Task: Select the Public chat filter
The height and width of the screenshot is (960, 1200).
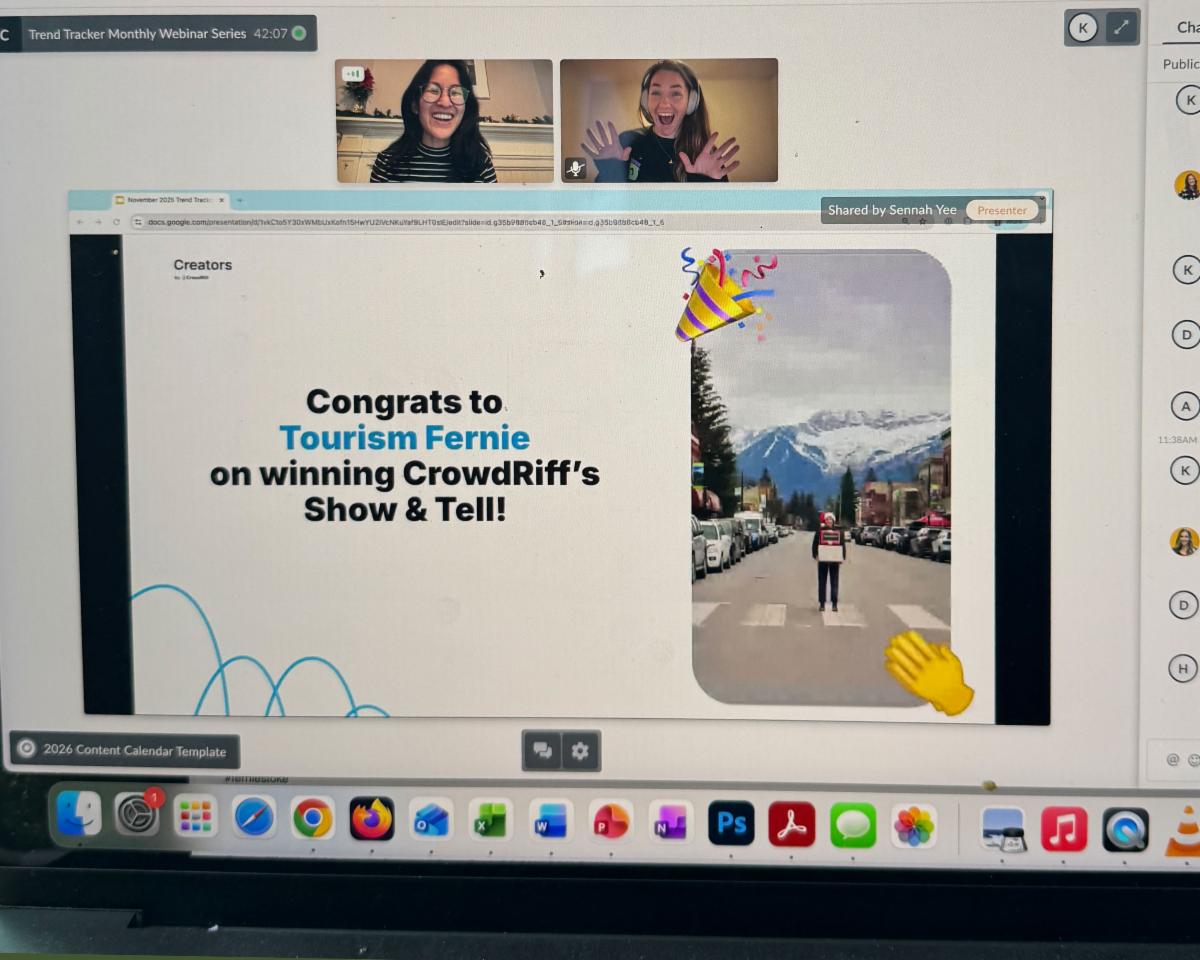Action: (x=1181, y=64)
